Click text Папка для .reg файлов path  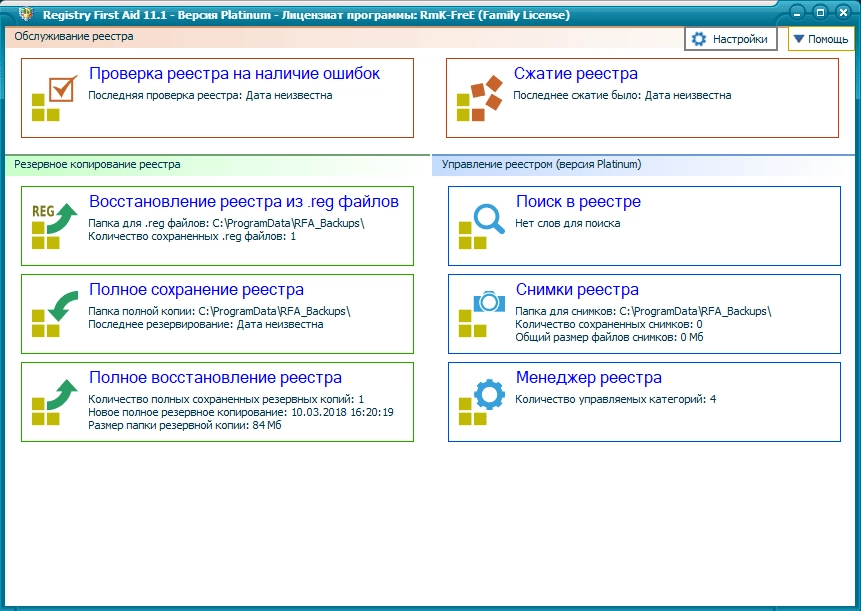pyautogui.click(x=226, y=223)
